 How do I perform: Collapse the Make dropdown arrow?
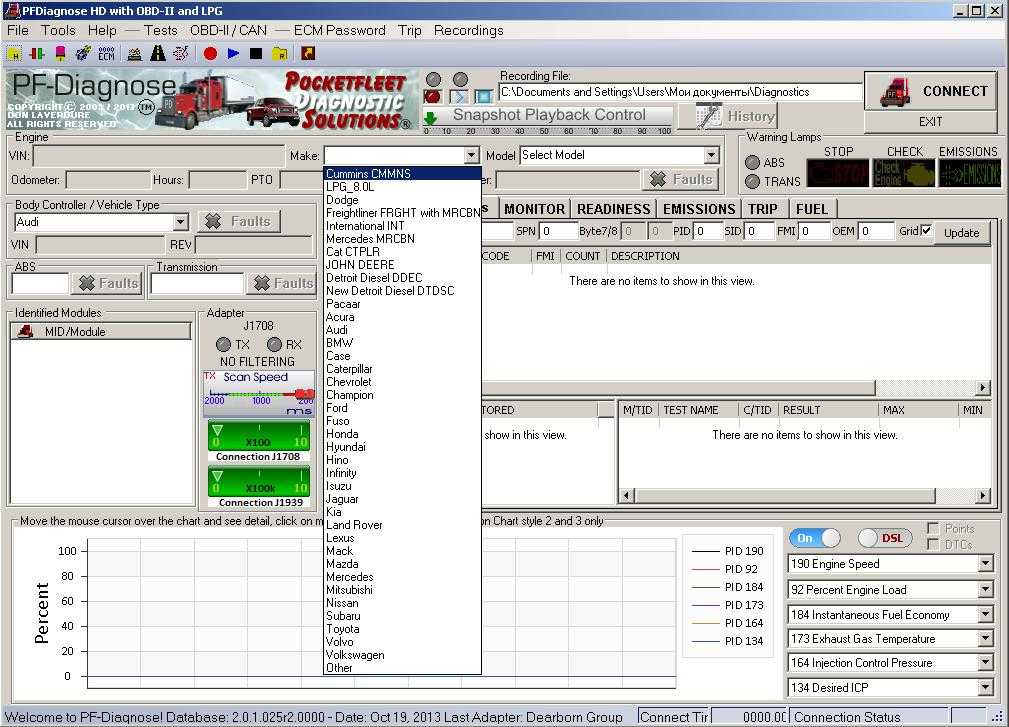coord(471,155)
